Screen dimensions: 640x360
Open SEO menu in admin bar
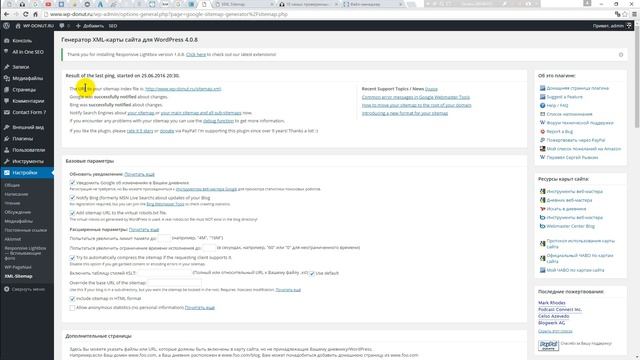(x=113, y=26)
